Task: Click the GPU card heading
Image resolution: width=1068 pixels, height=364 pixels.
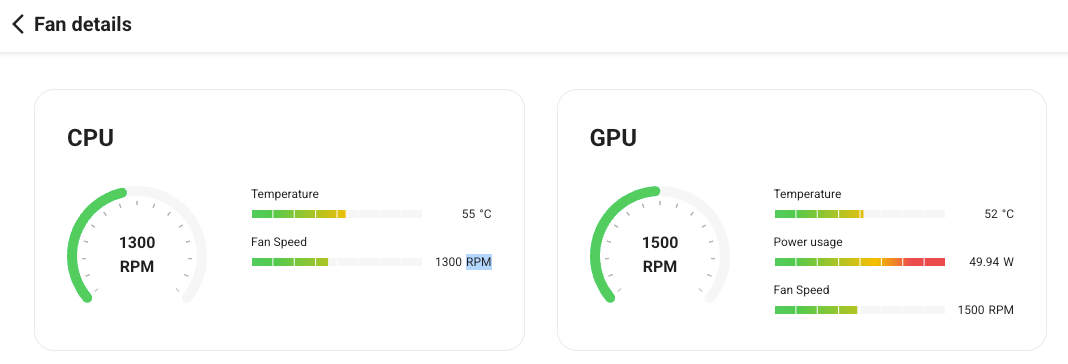Action: click(613, 138)
